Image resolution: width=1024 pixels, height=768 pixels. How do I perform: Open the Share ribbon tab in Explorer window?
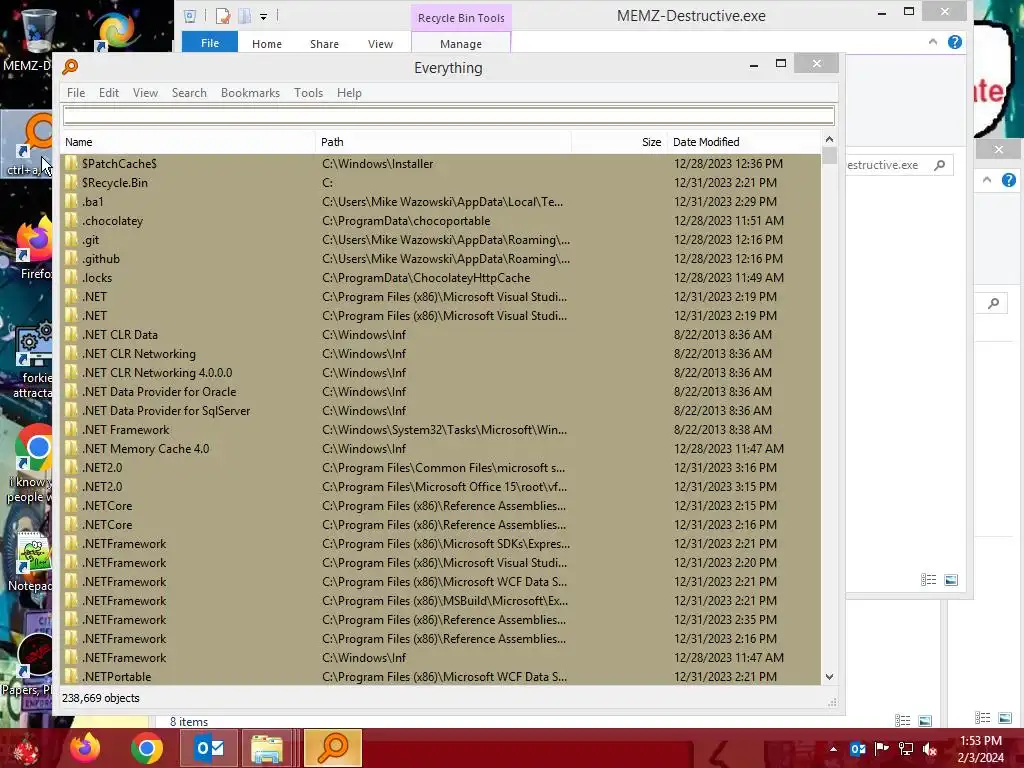click(x=324, y=44)
